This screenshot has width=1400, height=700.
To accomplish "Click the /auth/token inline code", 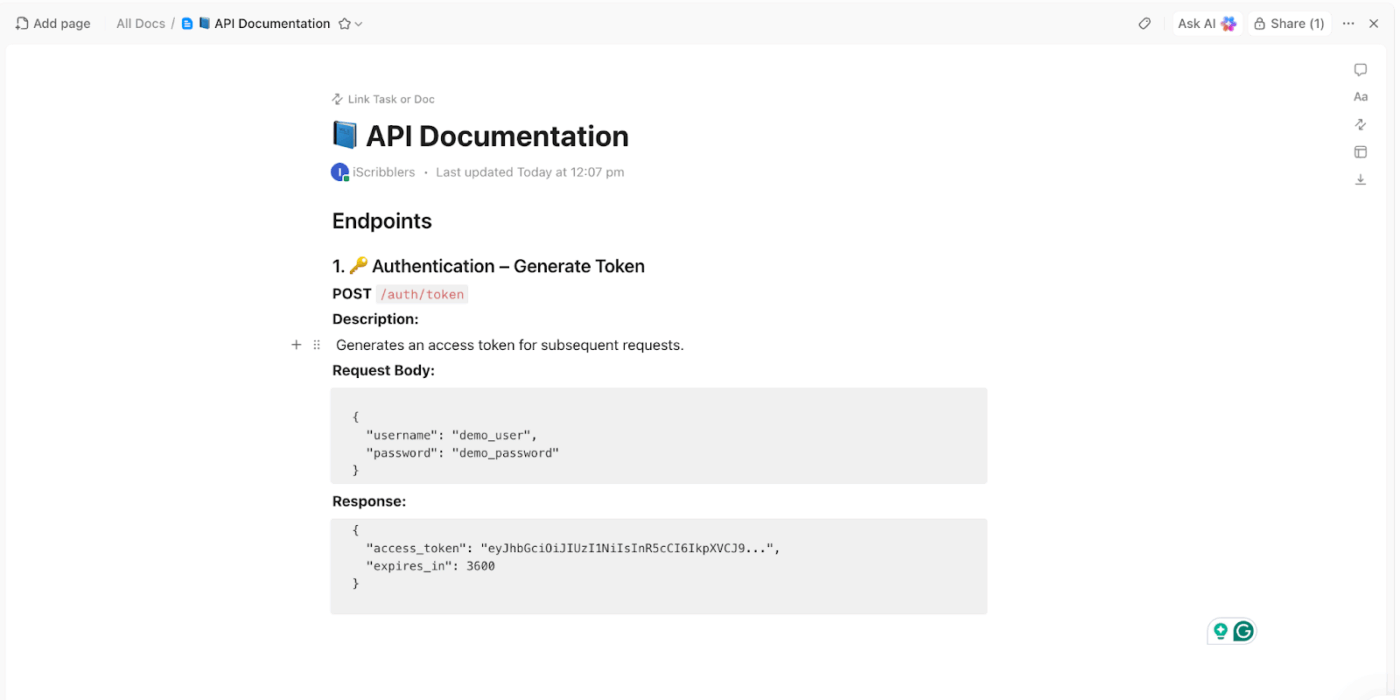I will click(422, 294).
